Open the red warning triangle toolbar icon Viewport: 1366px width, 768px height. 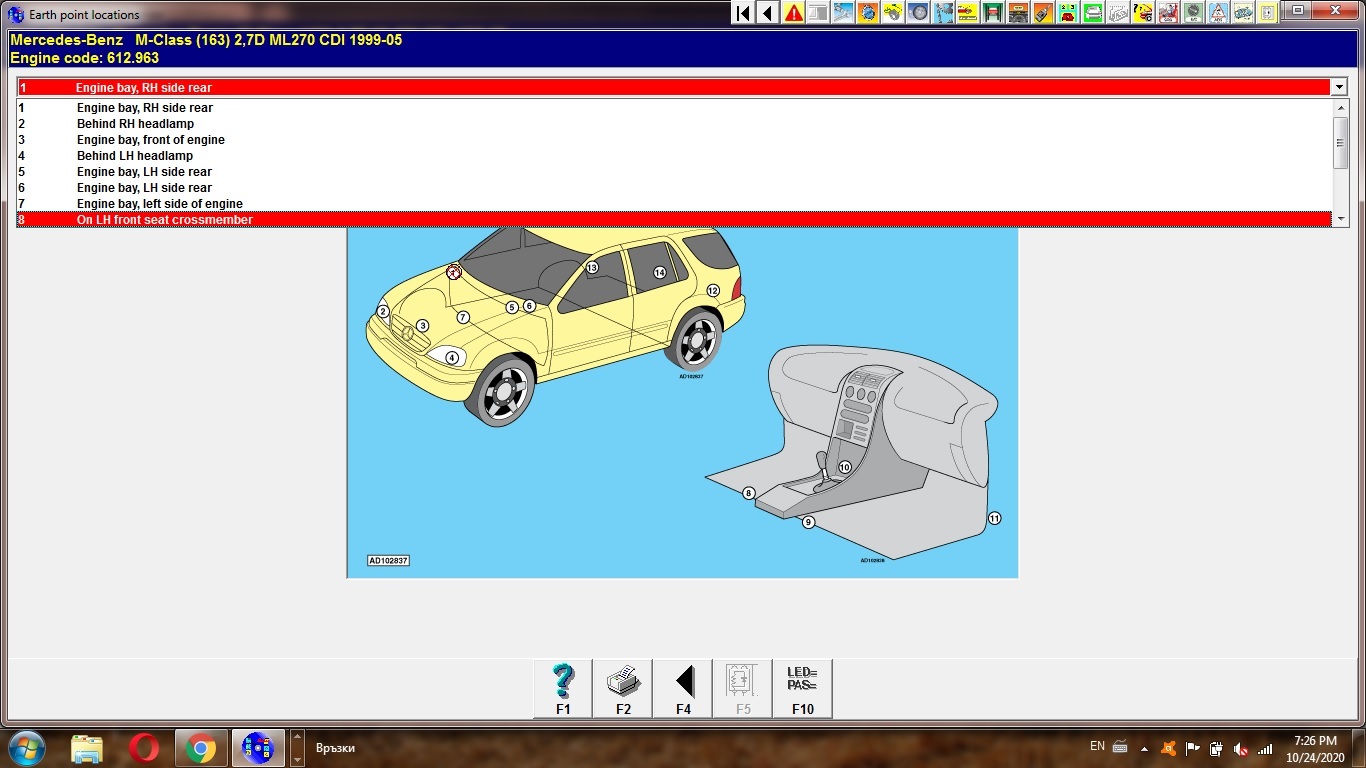(x=793, y=13)
